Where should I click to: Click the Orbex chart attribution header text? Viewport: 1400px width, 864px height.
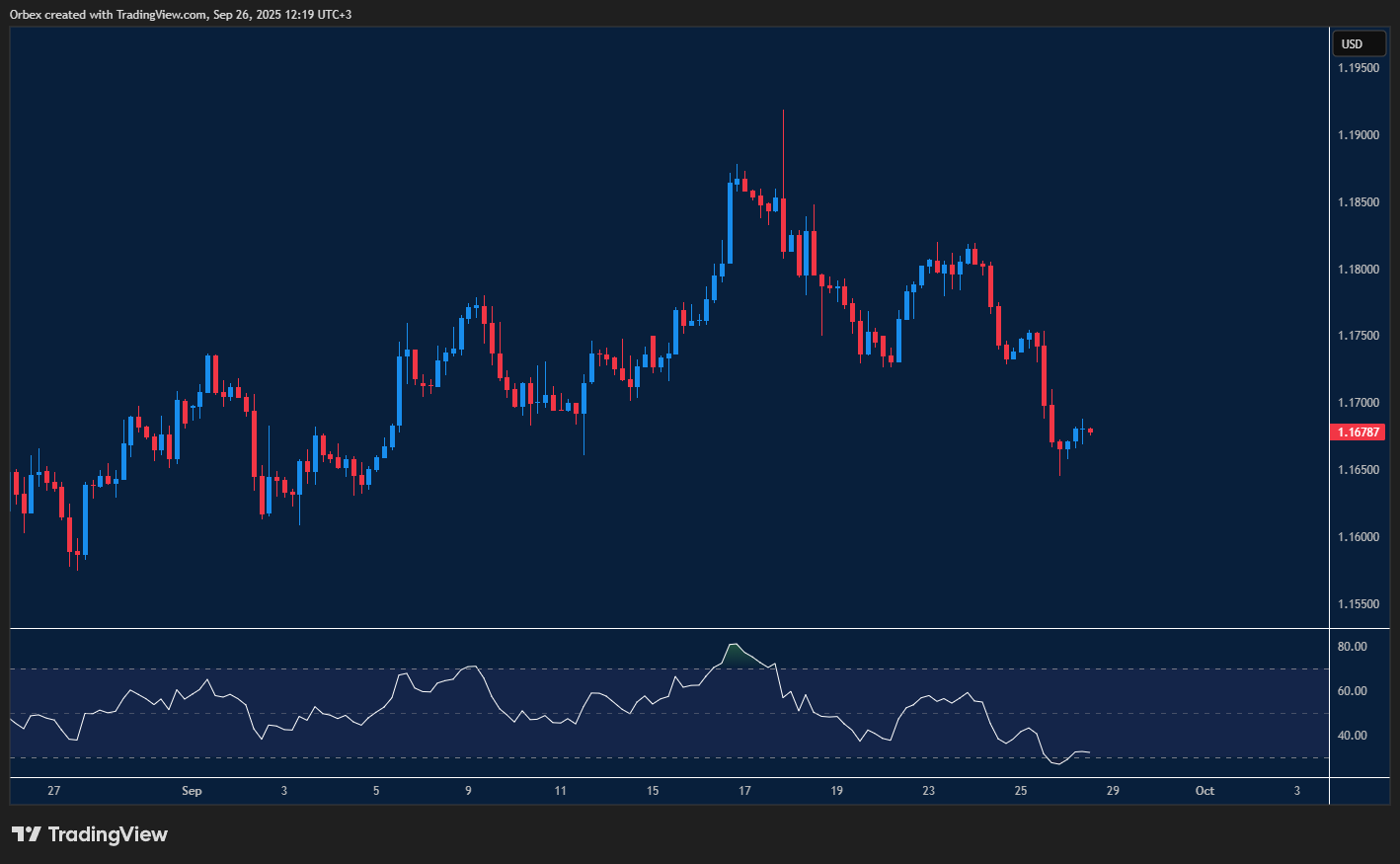pos(181,14)
